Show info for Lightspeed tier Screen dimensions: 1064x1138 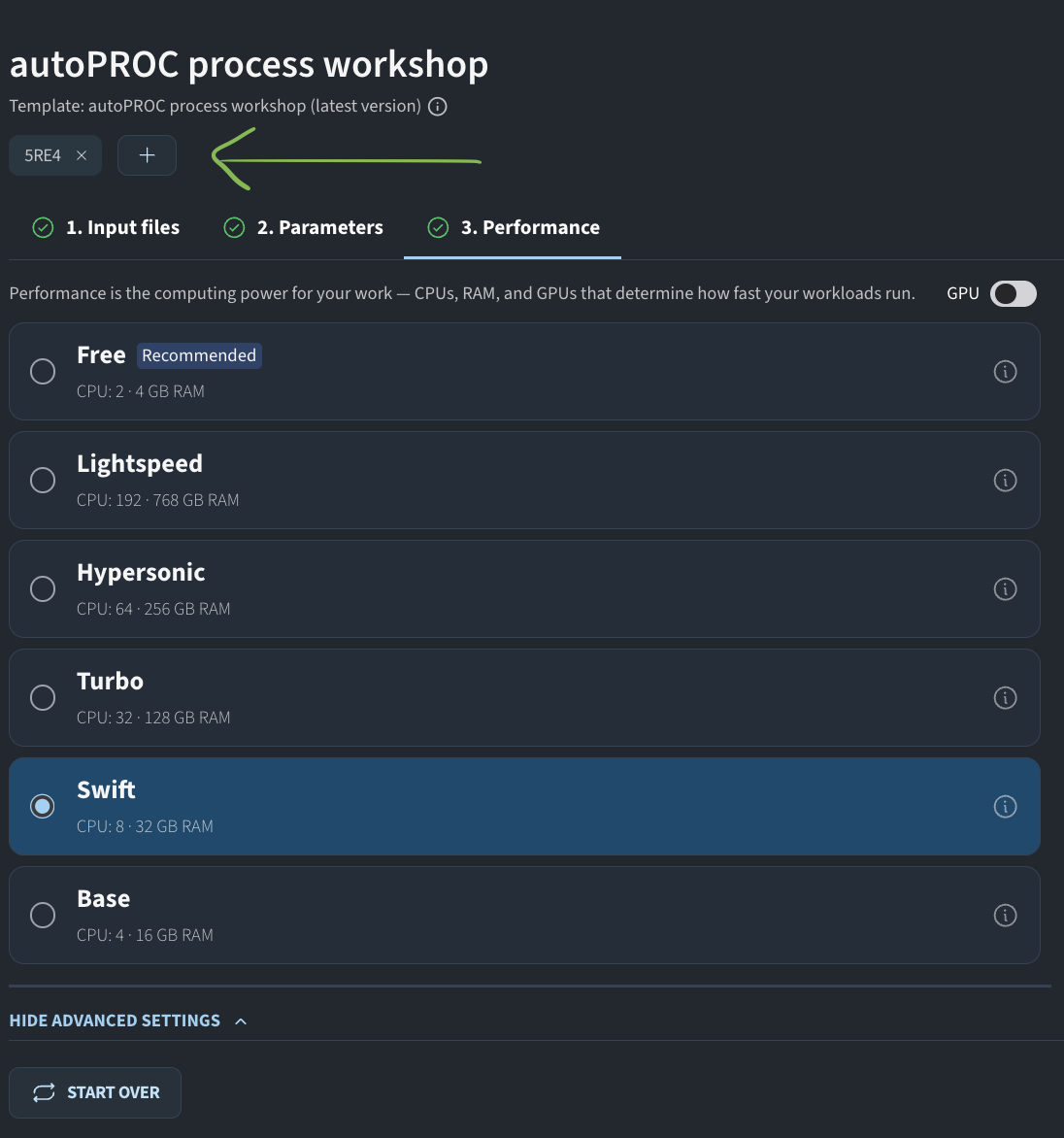coord(1005,481)
